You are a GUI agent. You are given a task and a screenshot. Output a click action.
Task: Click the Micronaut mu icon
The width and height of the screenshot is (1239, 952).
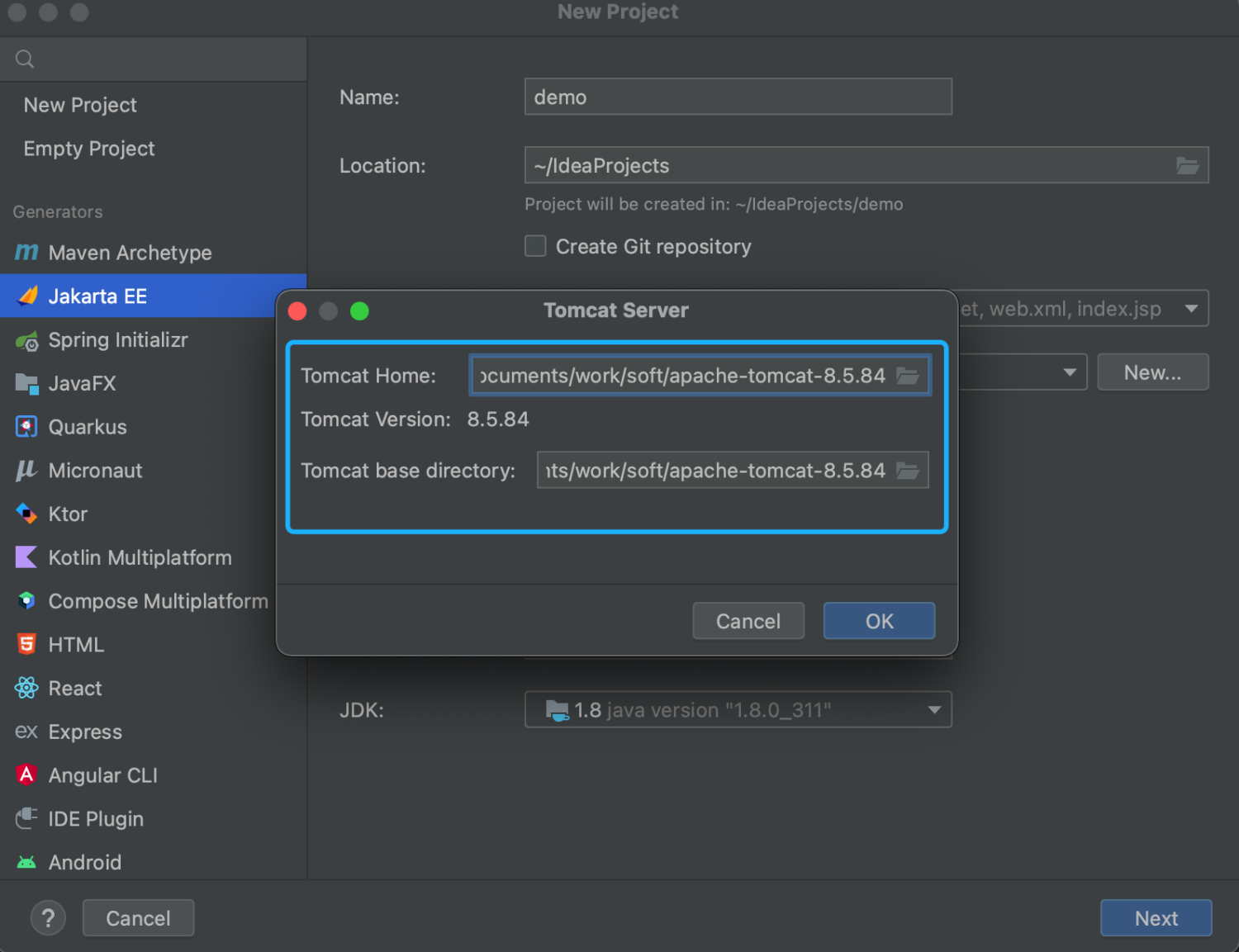(26, 471)
